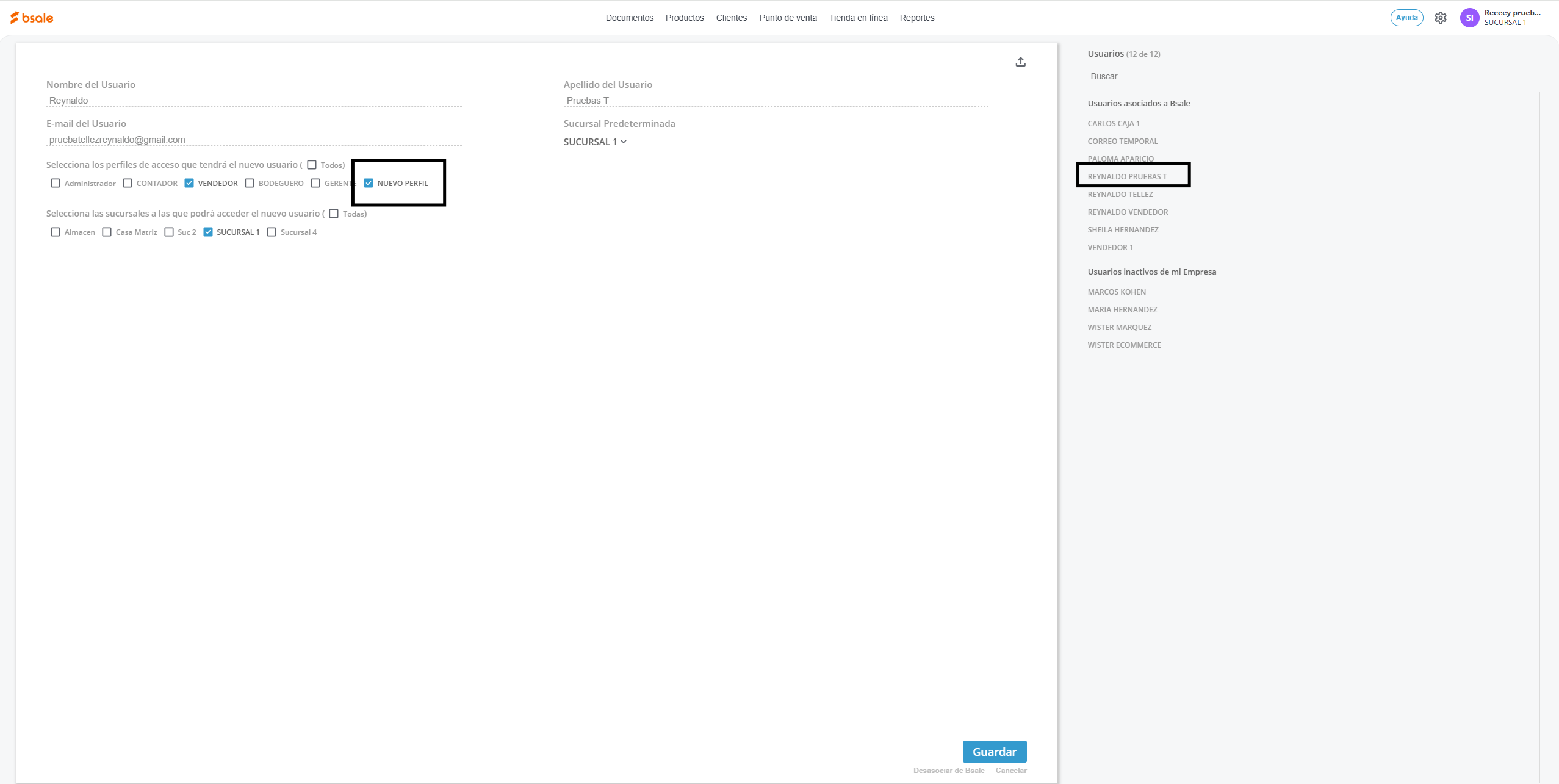Click the Cancelar link
1559x784 pixels.
tap(1010, 771)
